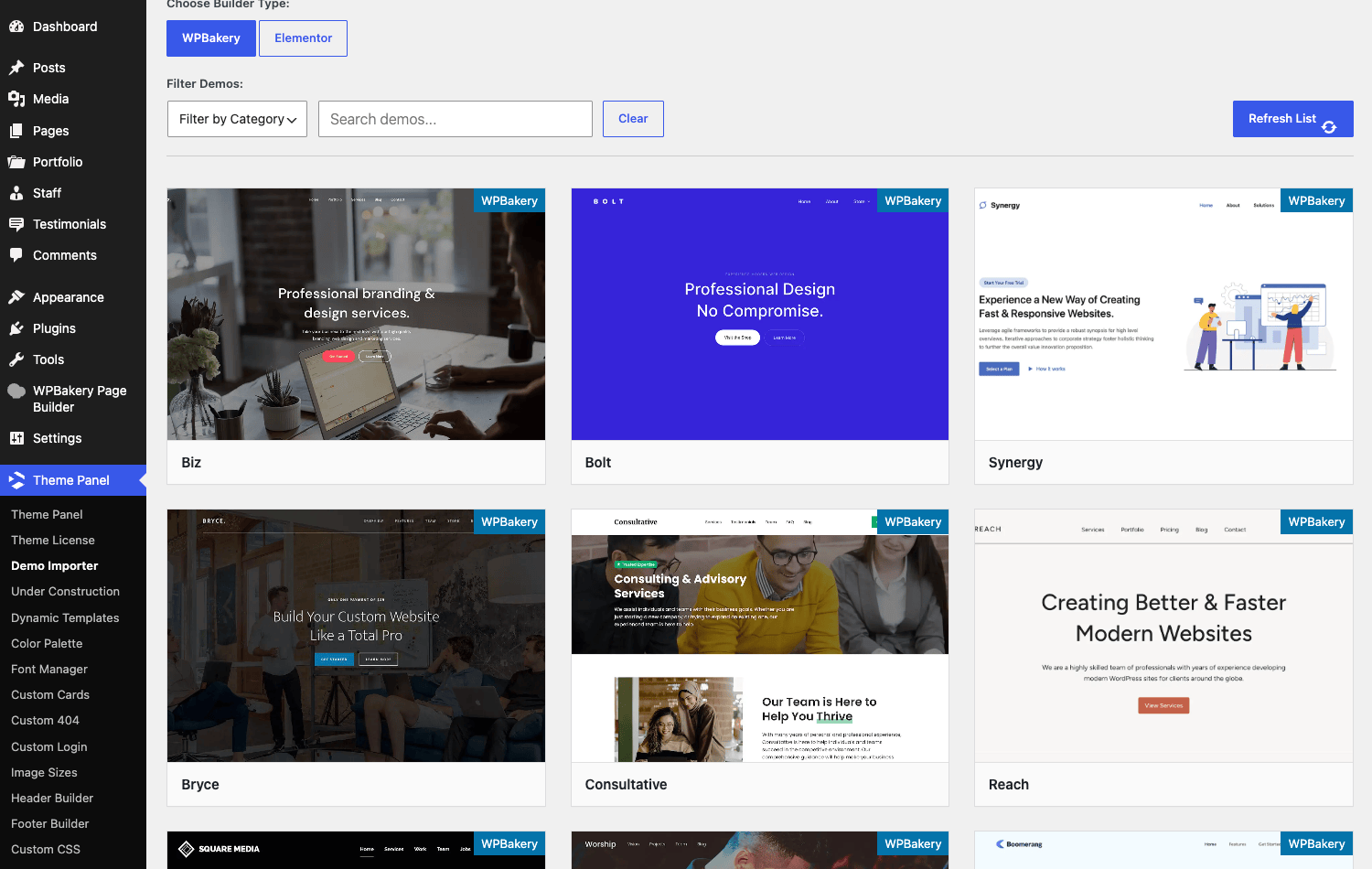Image resolution: width=1372 pixels, height=869 pixels.
Task: Click the Staff person icon
Action: 16,193
